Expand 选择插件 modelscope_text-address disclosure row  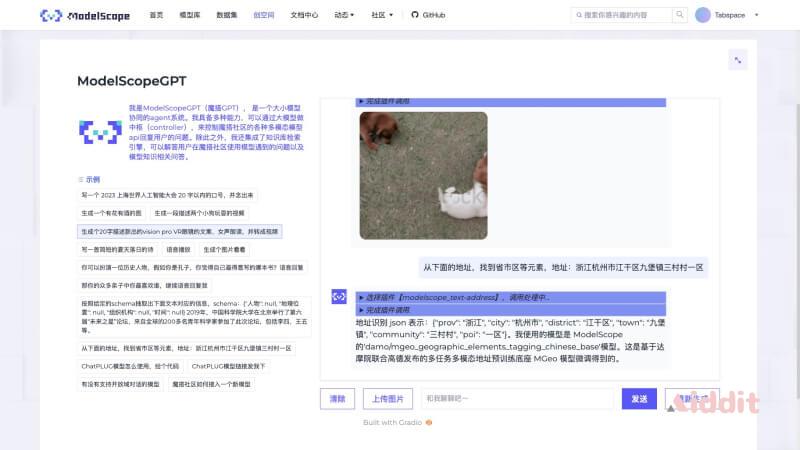click(x=511, y=297)
